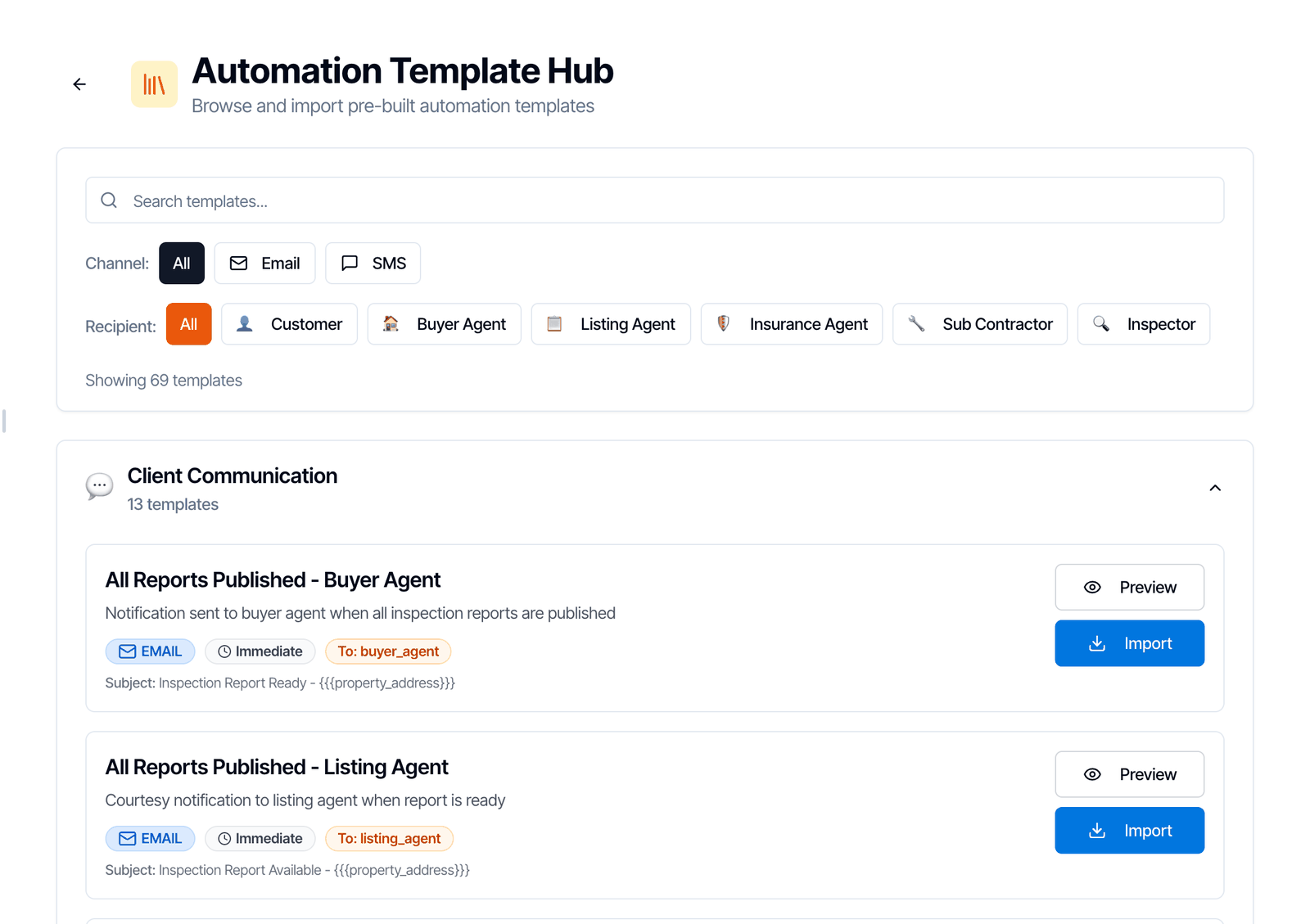The image size is (1310, 924).
Task: Filter recipients by Buyer Agent
Action: click(x=444, y=324)
